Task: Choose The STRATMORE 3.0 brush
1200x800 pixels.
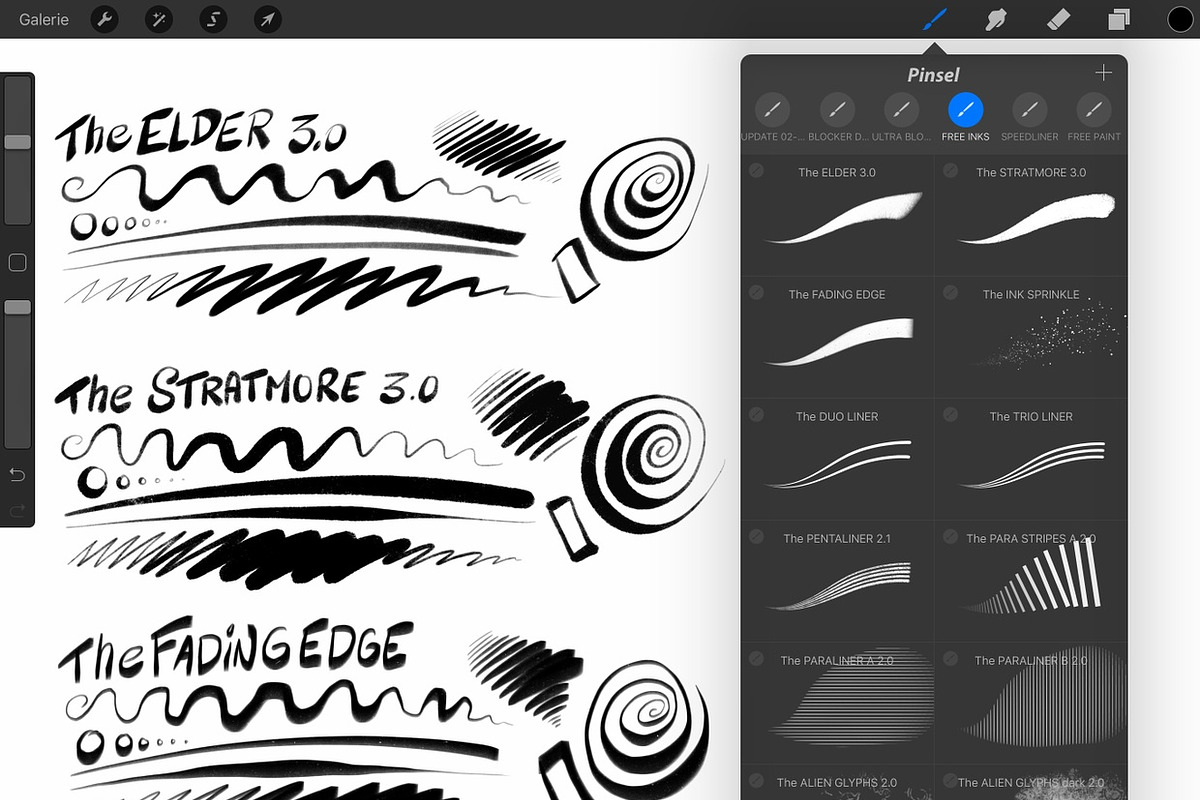Action: point(1031,215)
